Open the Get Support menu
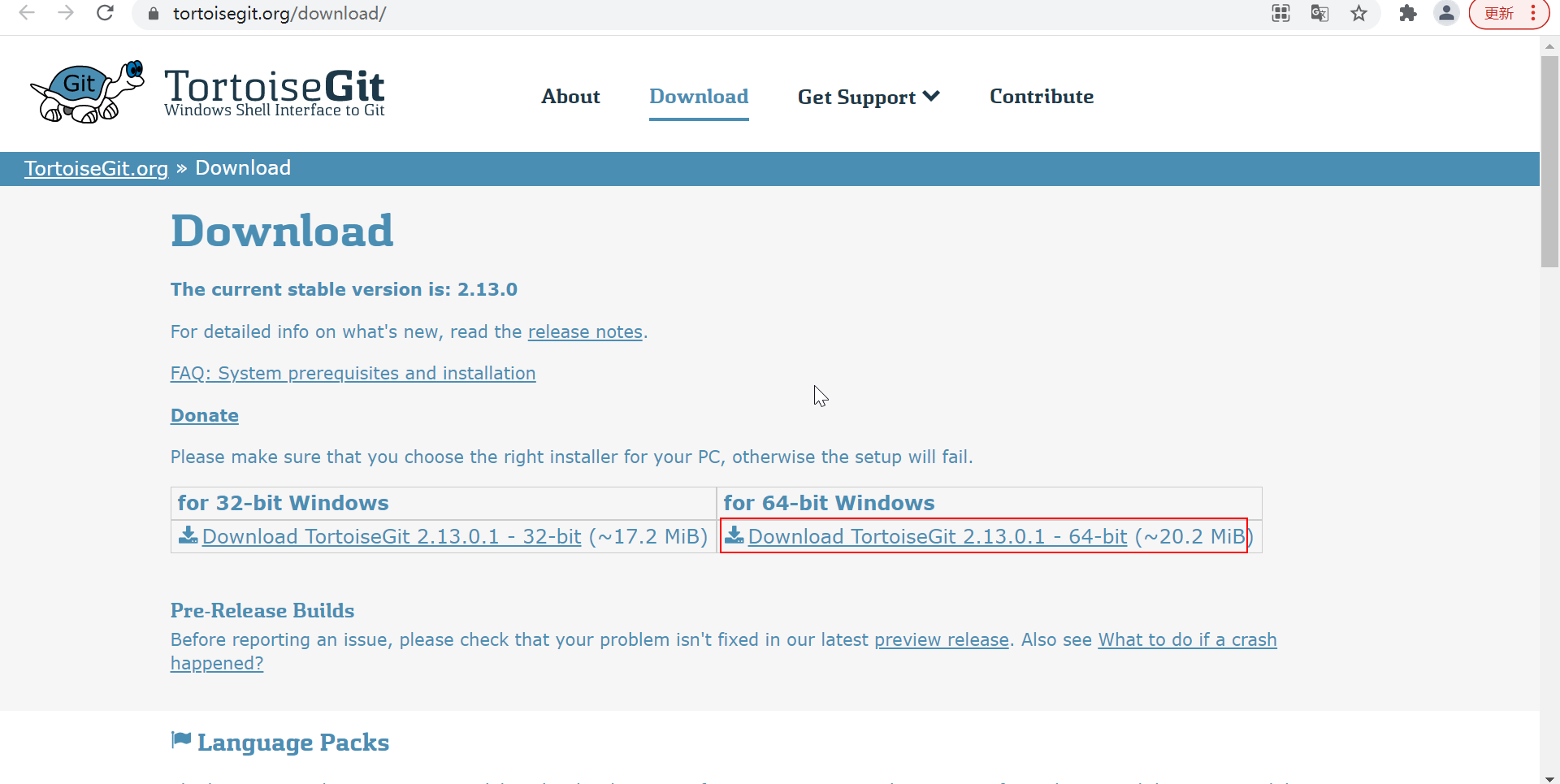 click(x=869, y=97)
